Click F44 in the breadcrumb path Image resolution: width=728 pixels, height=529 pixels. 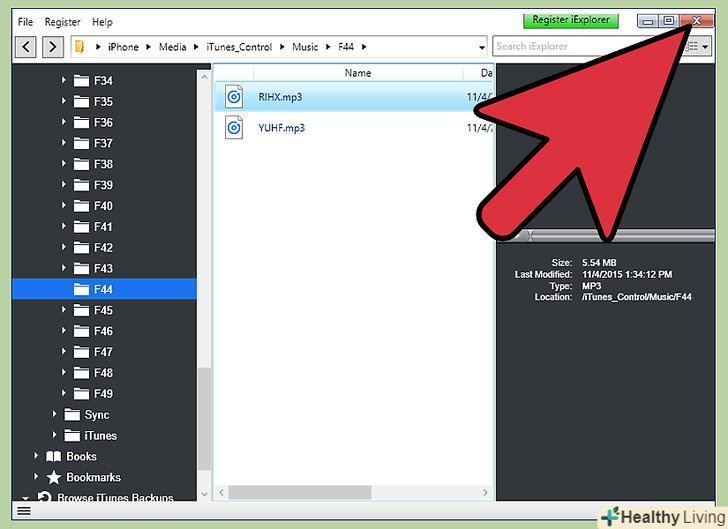346,47
